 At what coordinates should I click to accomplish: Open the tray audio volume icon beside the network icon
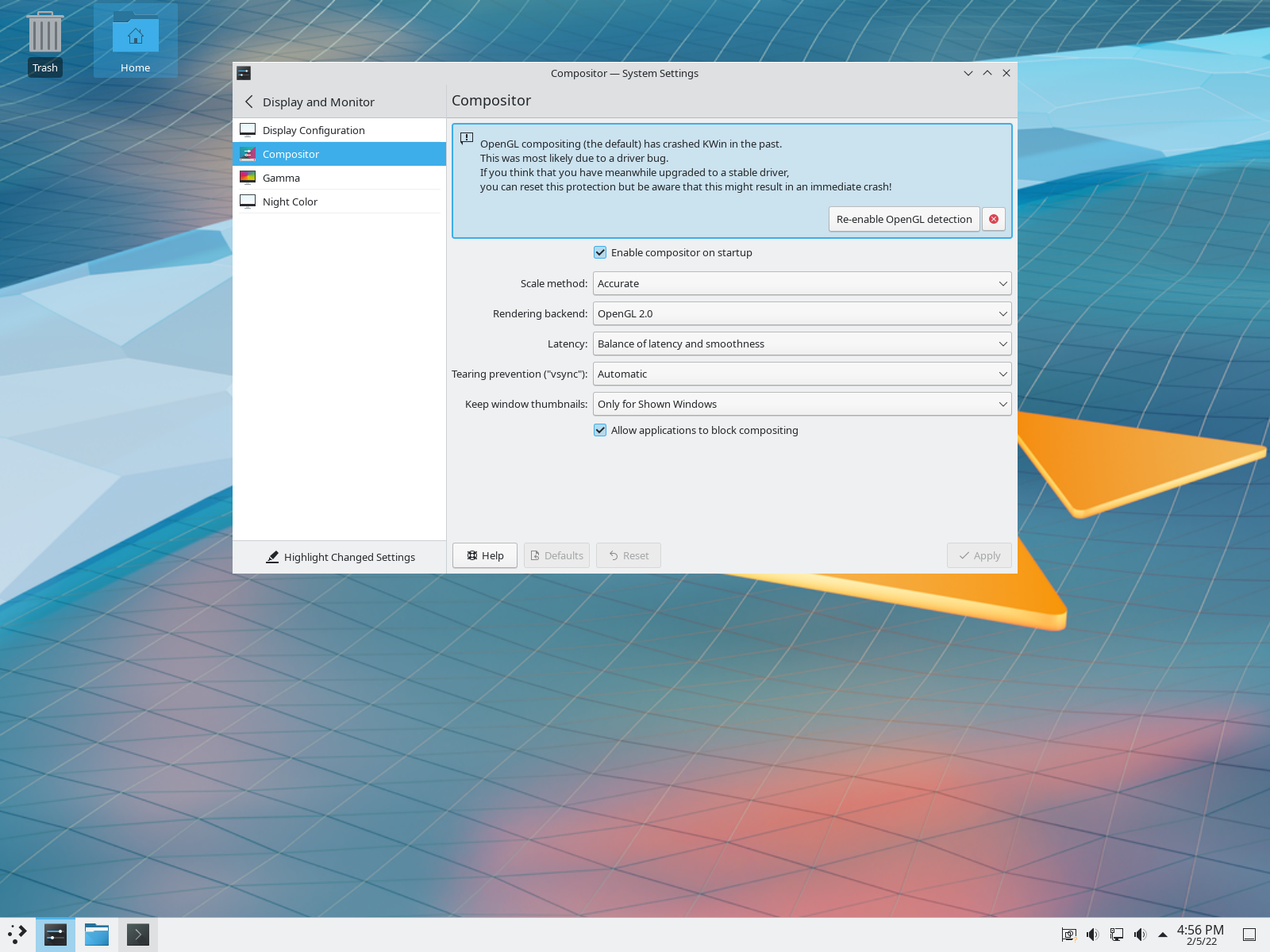point(1093,935)
